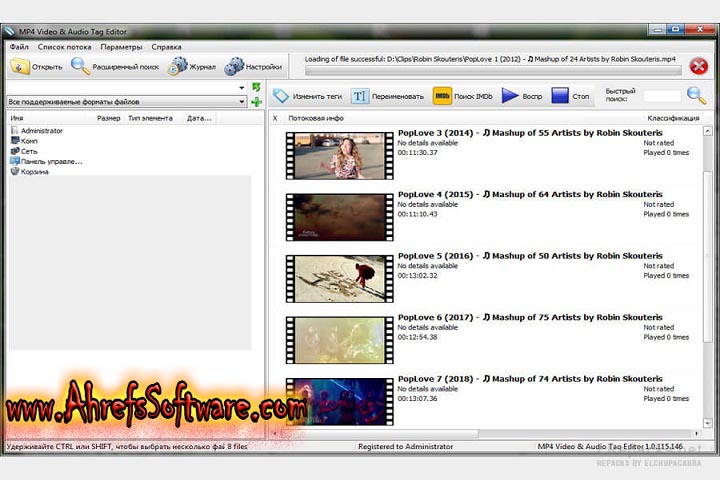Open the Журнал log
The height and width of the screenshot is (480, 720).
point(192,67)
